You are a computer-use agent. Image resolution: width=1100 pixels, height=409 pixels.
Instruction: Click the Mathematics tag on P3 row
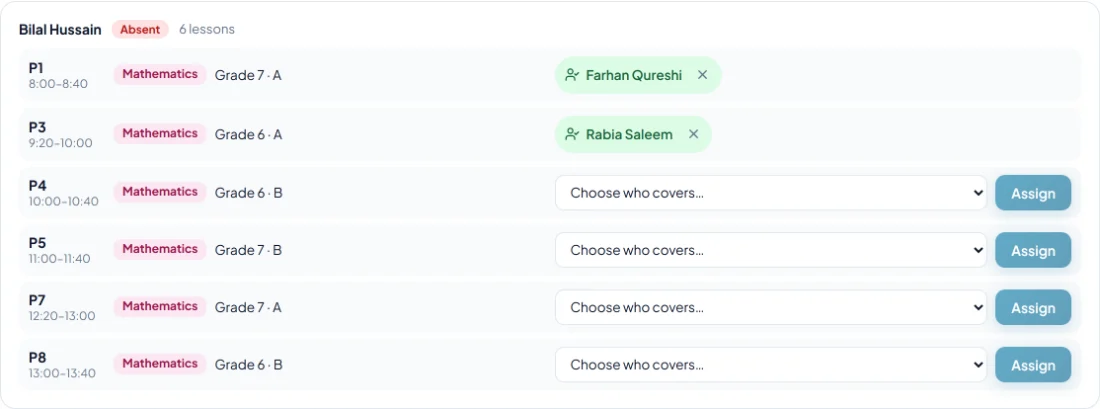click(x=160, y=133)
